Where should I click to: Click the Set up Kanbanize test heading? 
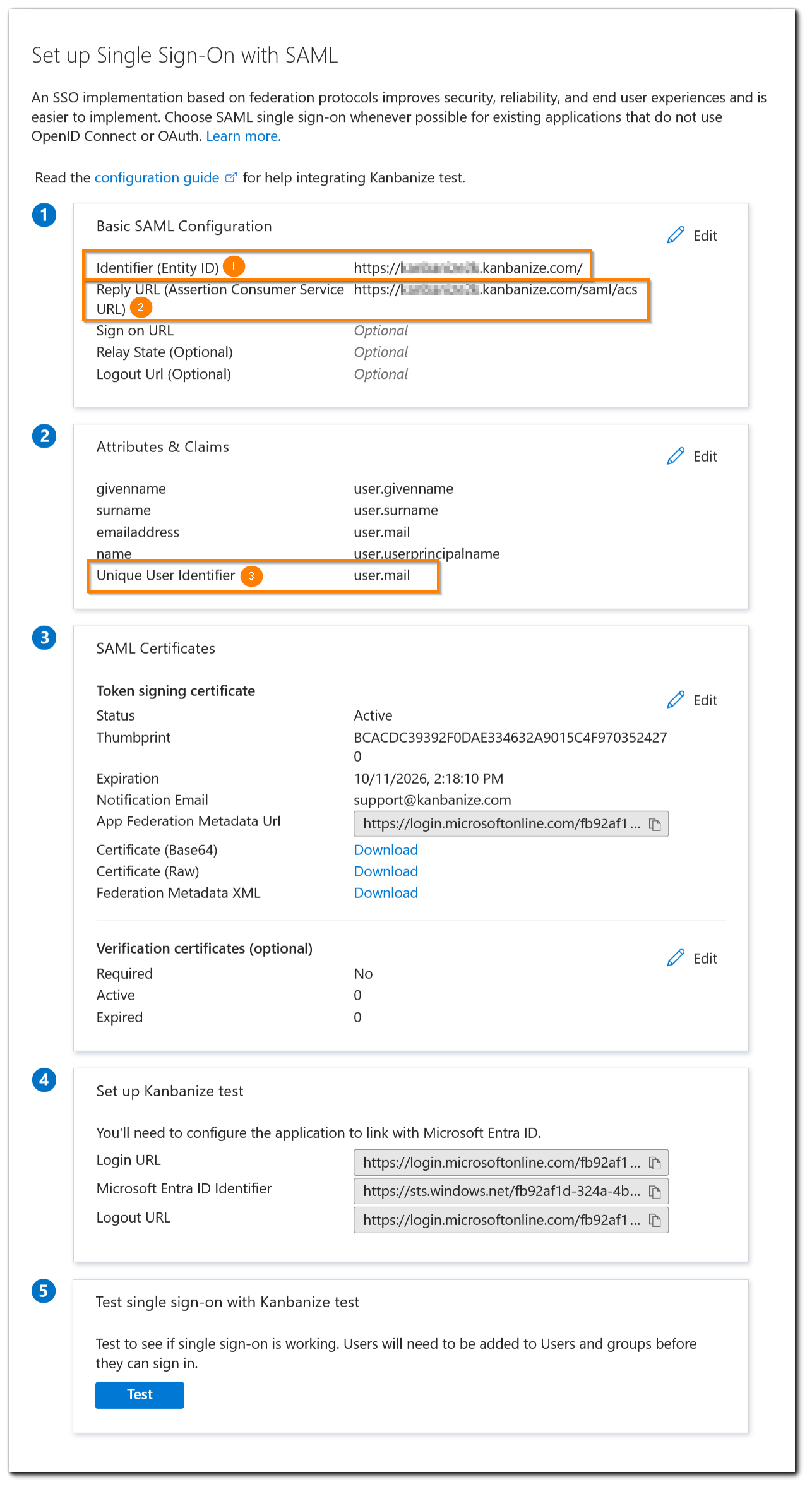(169, 1091)
